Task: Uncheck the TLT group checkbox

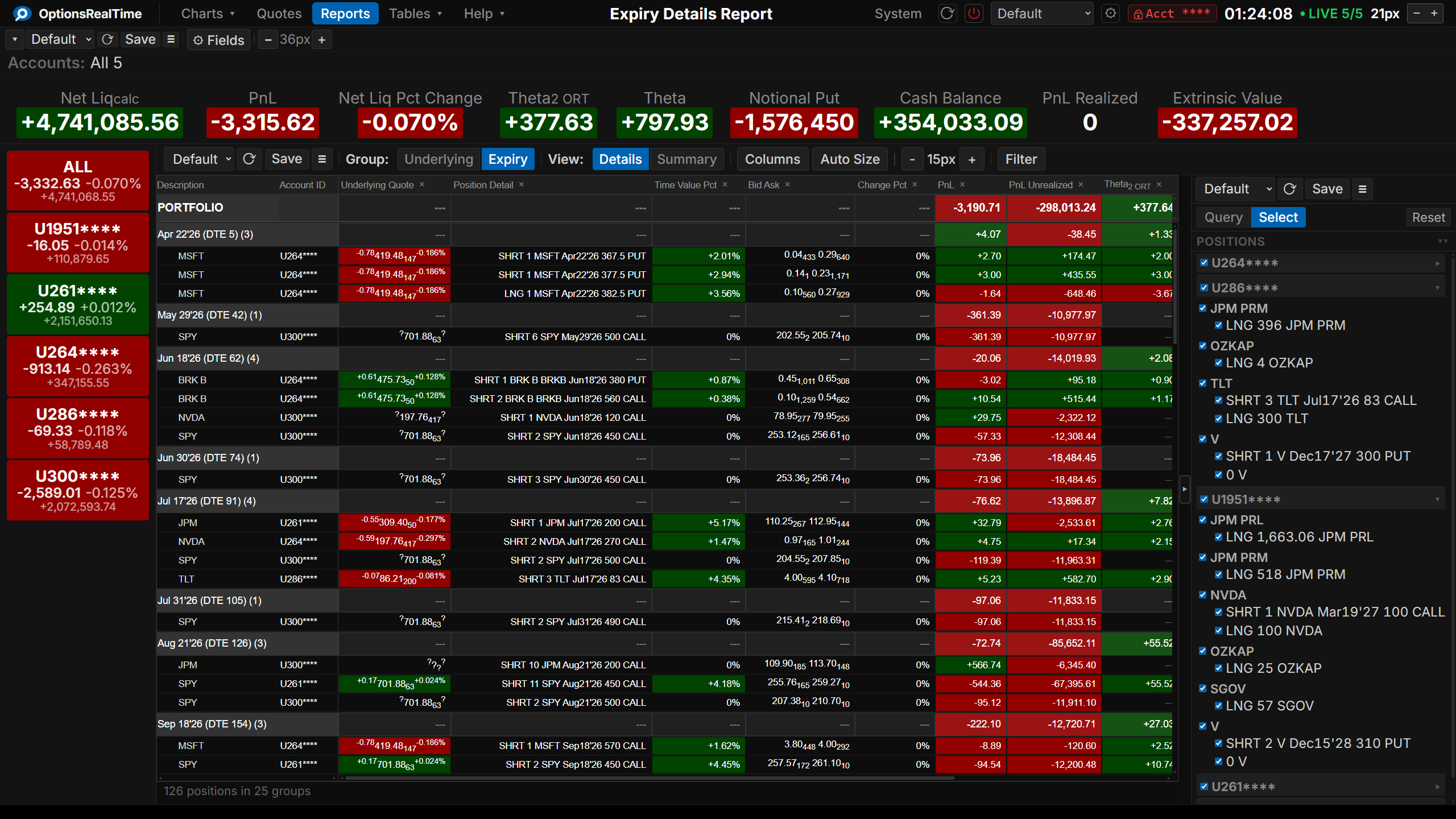Action: click(x=1203, y=383)
